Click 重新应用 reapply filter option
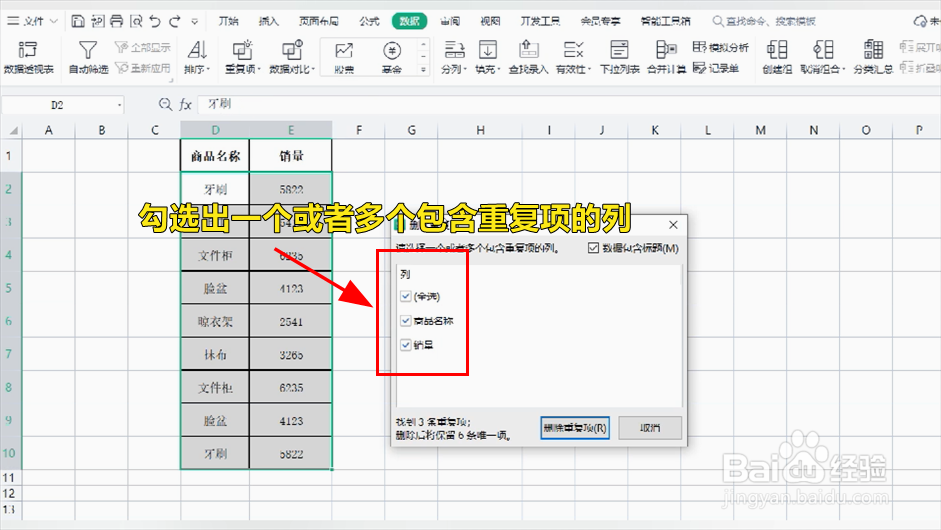The height and width of the screenshot is (530, 941). 143,68
